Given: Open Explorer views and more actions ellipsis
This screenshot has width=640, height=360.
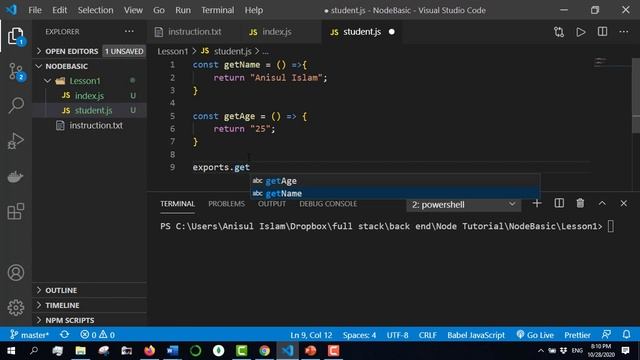Looking at the screenshot, I should 129,31.
